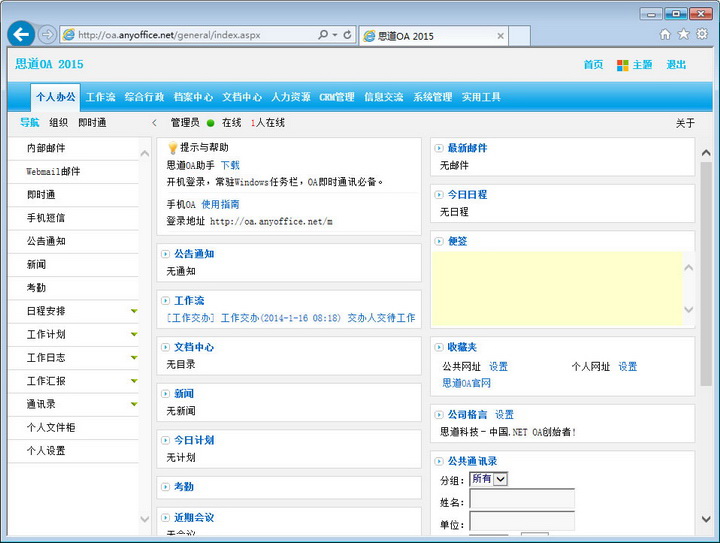Click the arrow icon beside 最新邮件 panel
The width and height of the screenshot is (720, 543).
[439, 148]
